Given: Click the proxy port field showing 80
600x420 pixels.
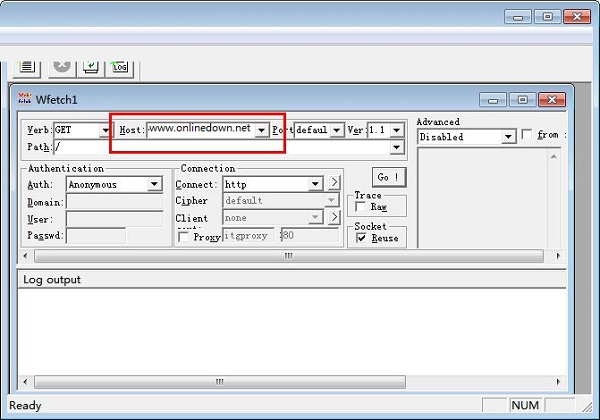Looking at the screenshot, I should click(310, 235).
